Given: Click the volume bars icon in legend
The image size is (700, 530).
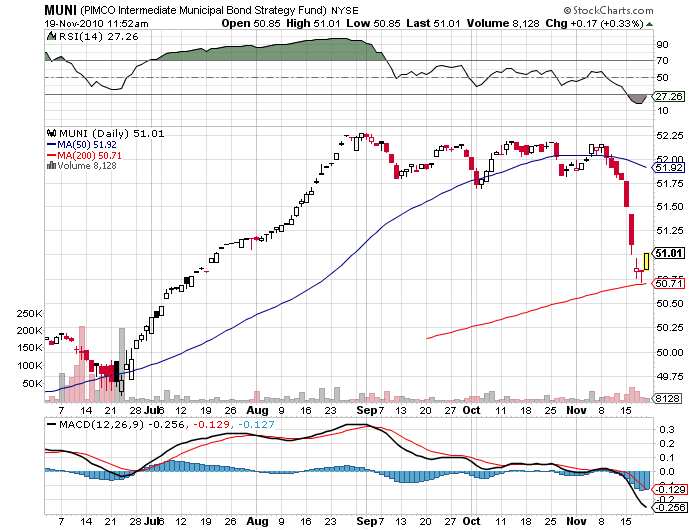Looking at the screenshot, I should pos(51,166).
